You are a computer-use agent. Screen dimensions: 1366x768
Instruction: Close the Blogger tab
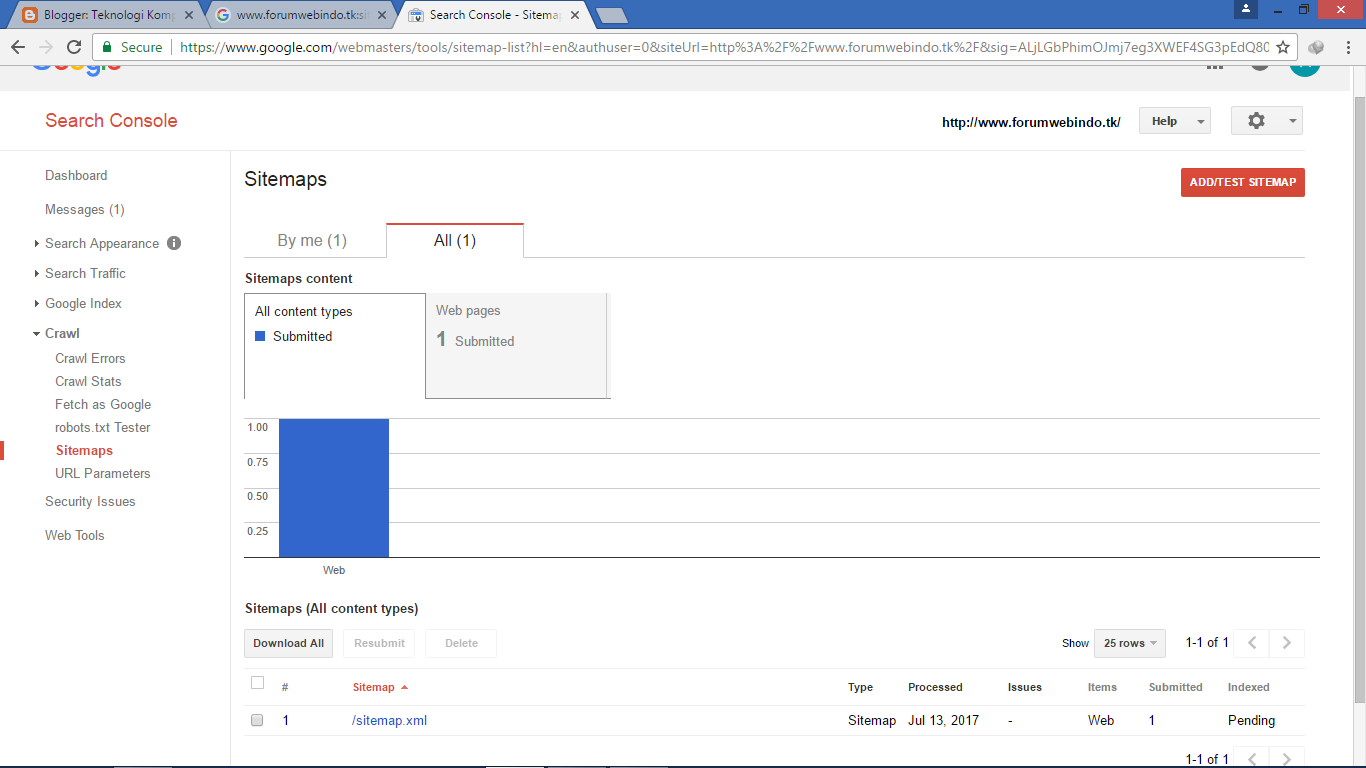tap(189, 15)
